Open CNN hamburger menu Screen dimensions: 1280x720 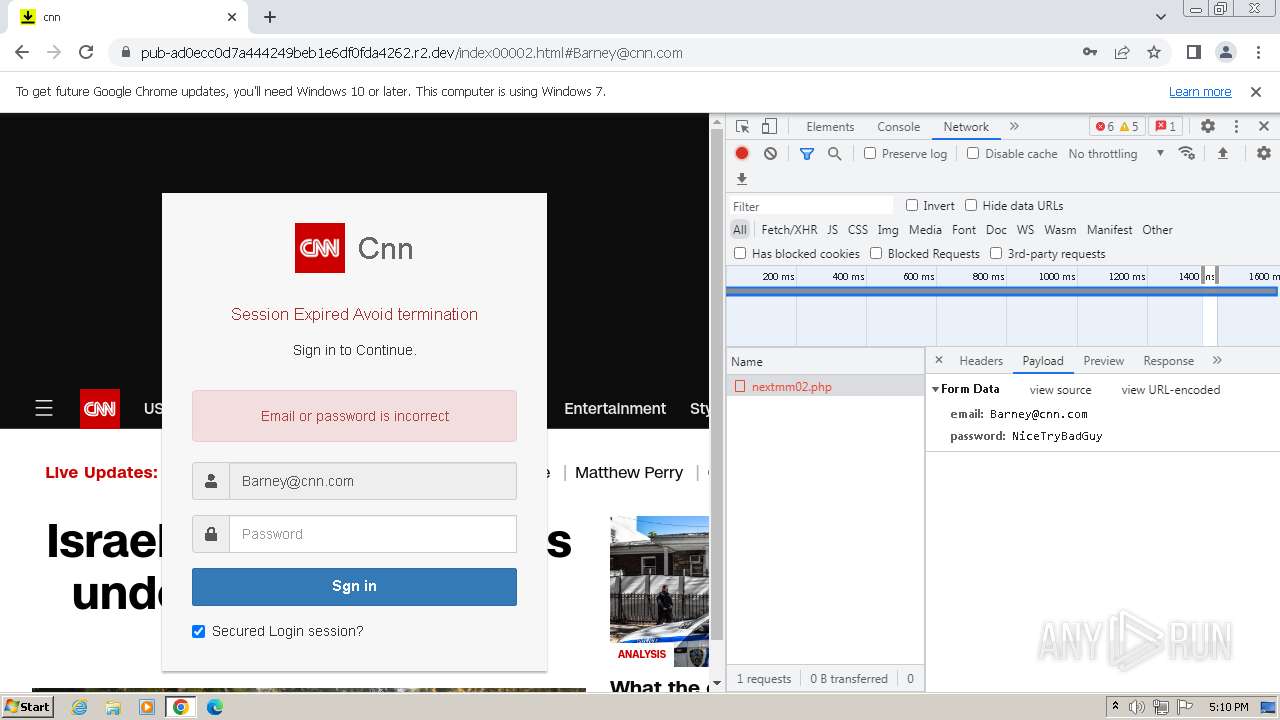pos(44,408)
